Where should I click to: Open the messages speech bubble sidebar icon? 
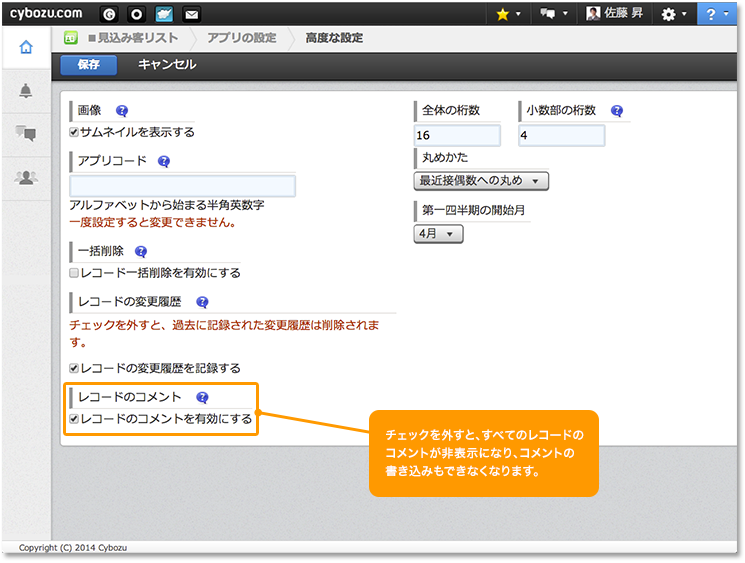(26, 134)
